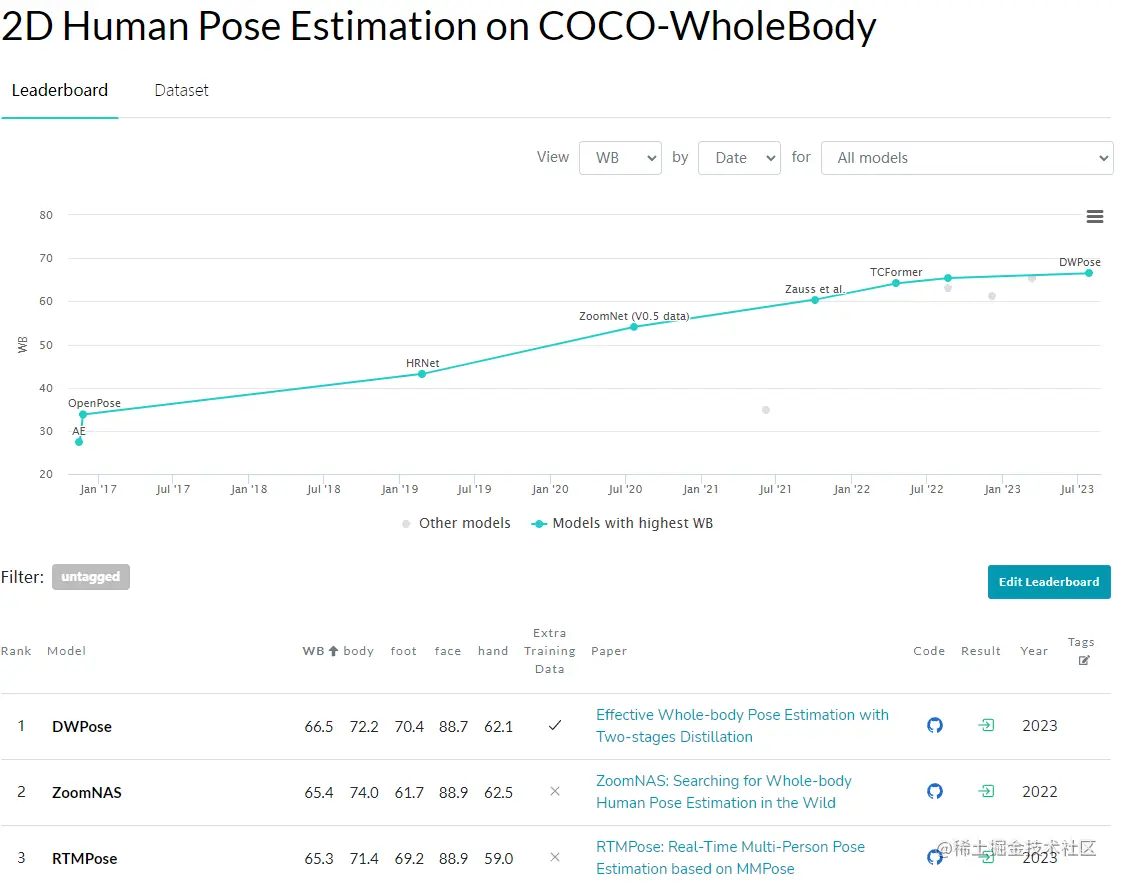1121x883 pixels.
Task: Click WB column sort arrow
Action: (334, 651)
